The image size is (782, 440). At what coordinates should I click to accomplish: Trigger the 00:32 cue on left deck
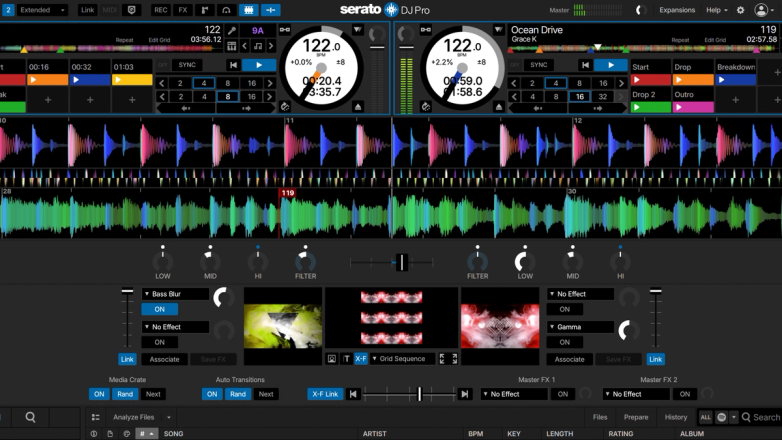(x=90, y=80)
